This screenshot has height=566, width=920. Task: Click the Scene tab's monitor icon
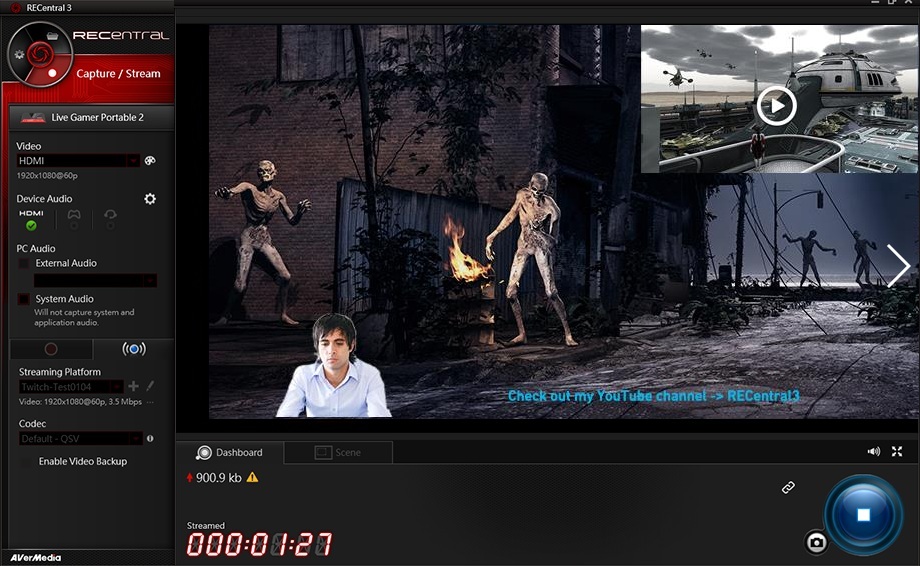tap(323, 453)
